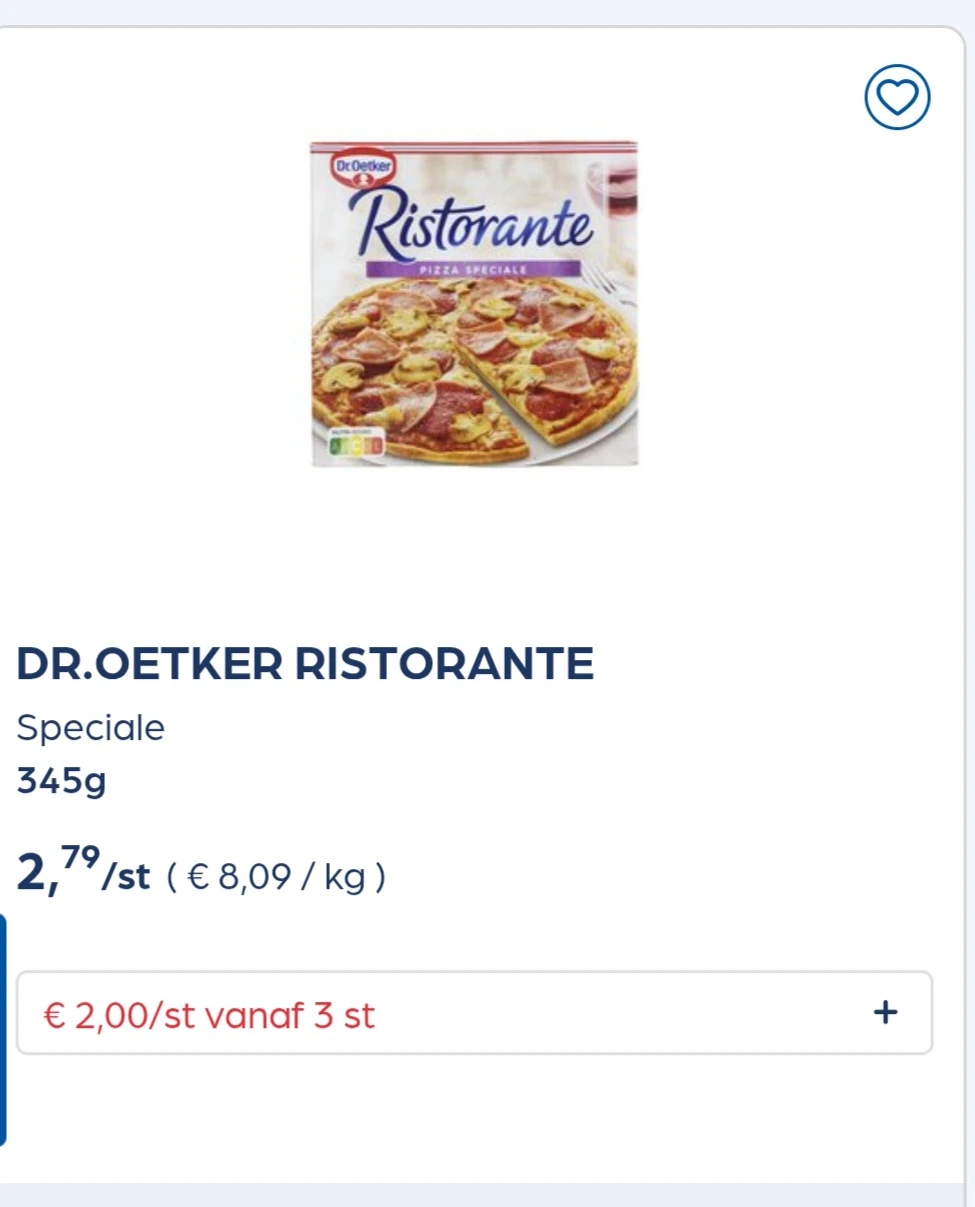Image resolution: width=975 pixels, height=1207 pixels.
Task: Click the 'Speciale' product variant text
Action: [90, 728]
